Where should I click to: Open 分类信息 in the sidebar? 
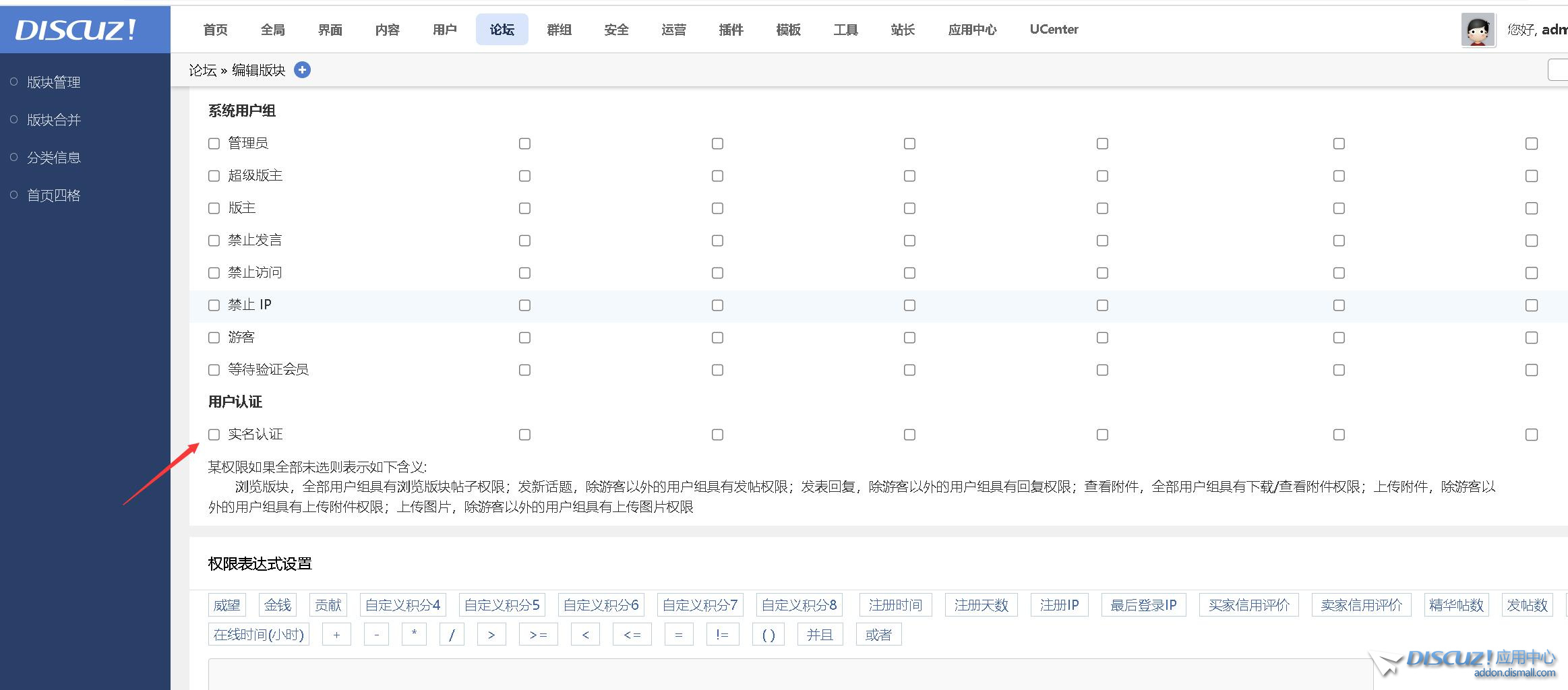click(x=54, y=158)
